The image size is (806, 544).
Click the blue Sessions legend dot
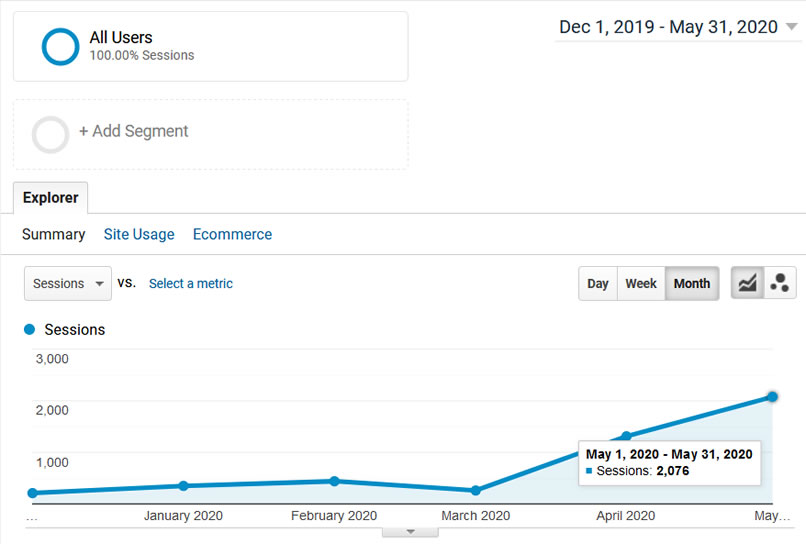(29, 330)
